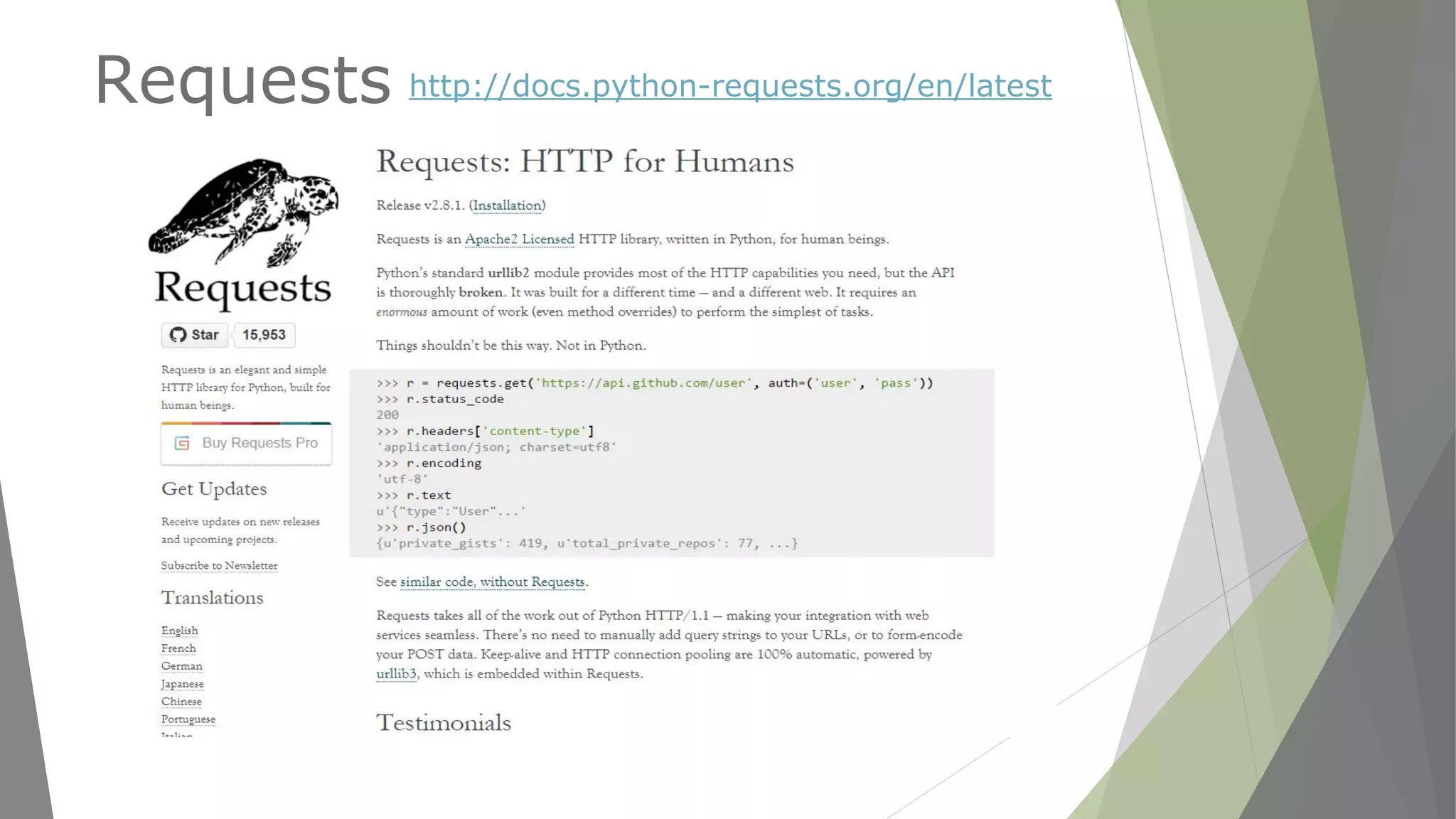Click the 'Requests: HTTP for Humans' heading

(585, 162)
